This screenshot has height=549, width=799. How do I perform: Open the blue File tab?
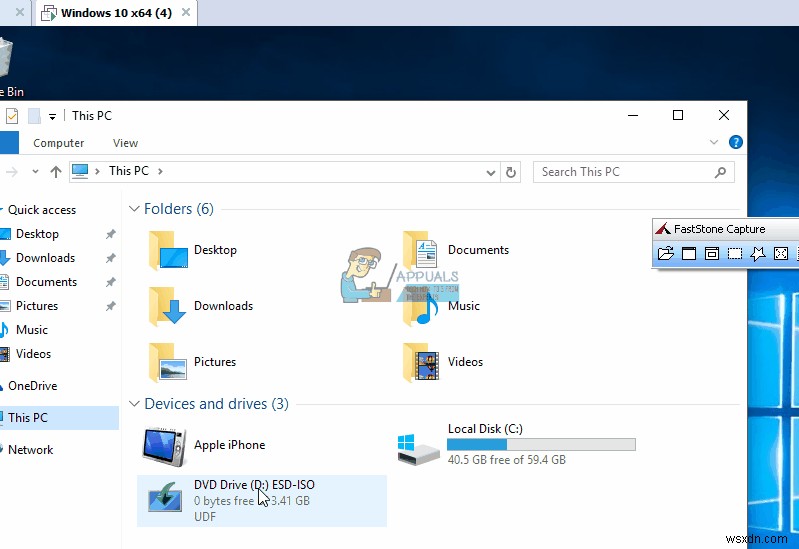(9, 143)
